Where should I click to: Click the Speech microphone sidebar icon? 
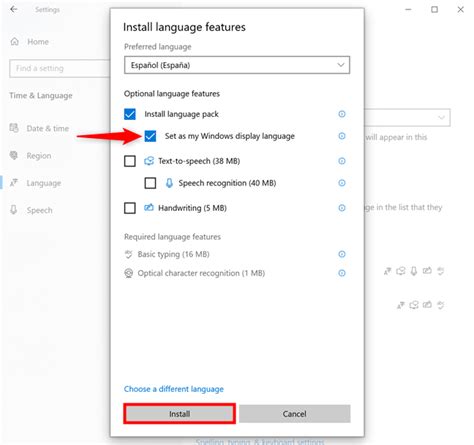pos(14,210)
